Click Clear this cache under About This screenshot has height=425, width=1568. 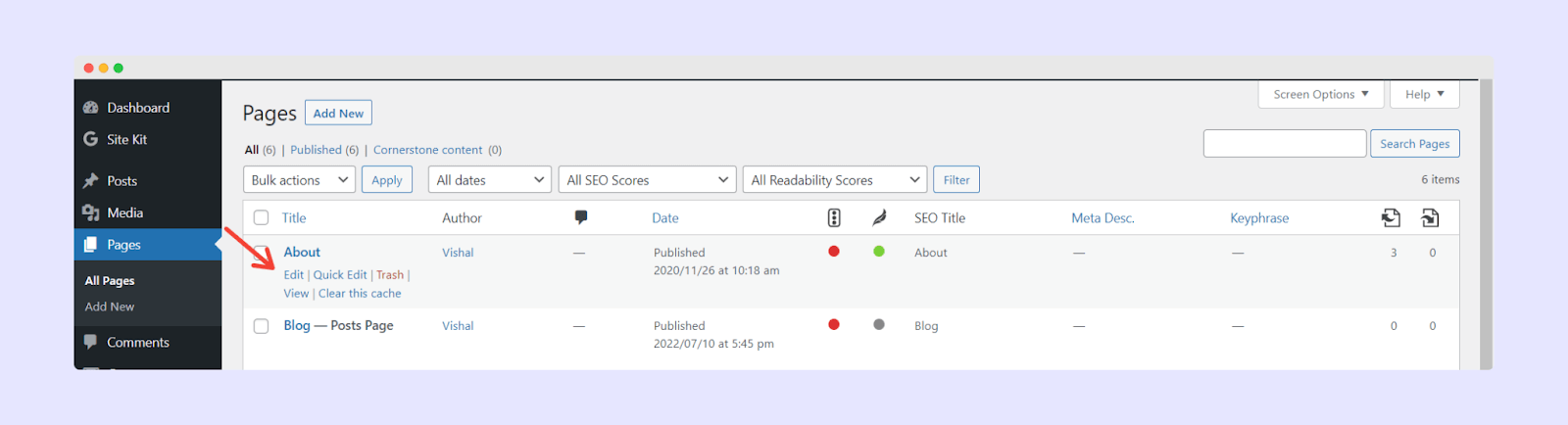(x=360, y=294)
